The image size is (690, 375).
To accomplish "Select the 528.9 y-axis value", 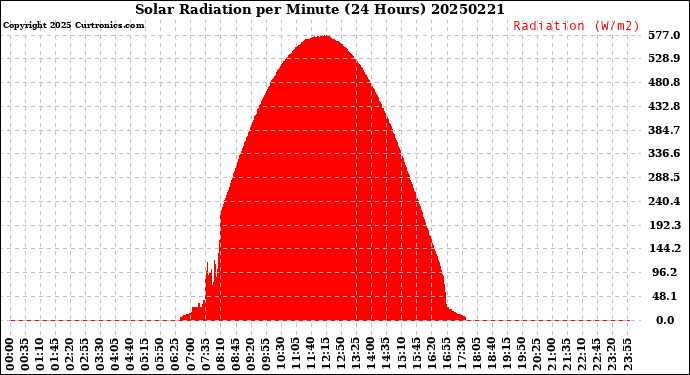I will 664,59.
